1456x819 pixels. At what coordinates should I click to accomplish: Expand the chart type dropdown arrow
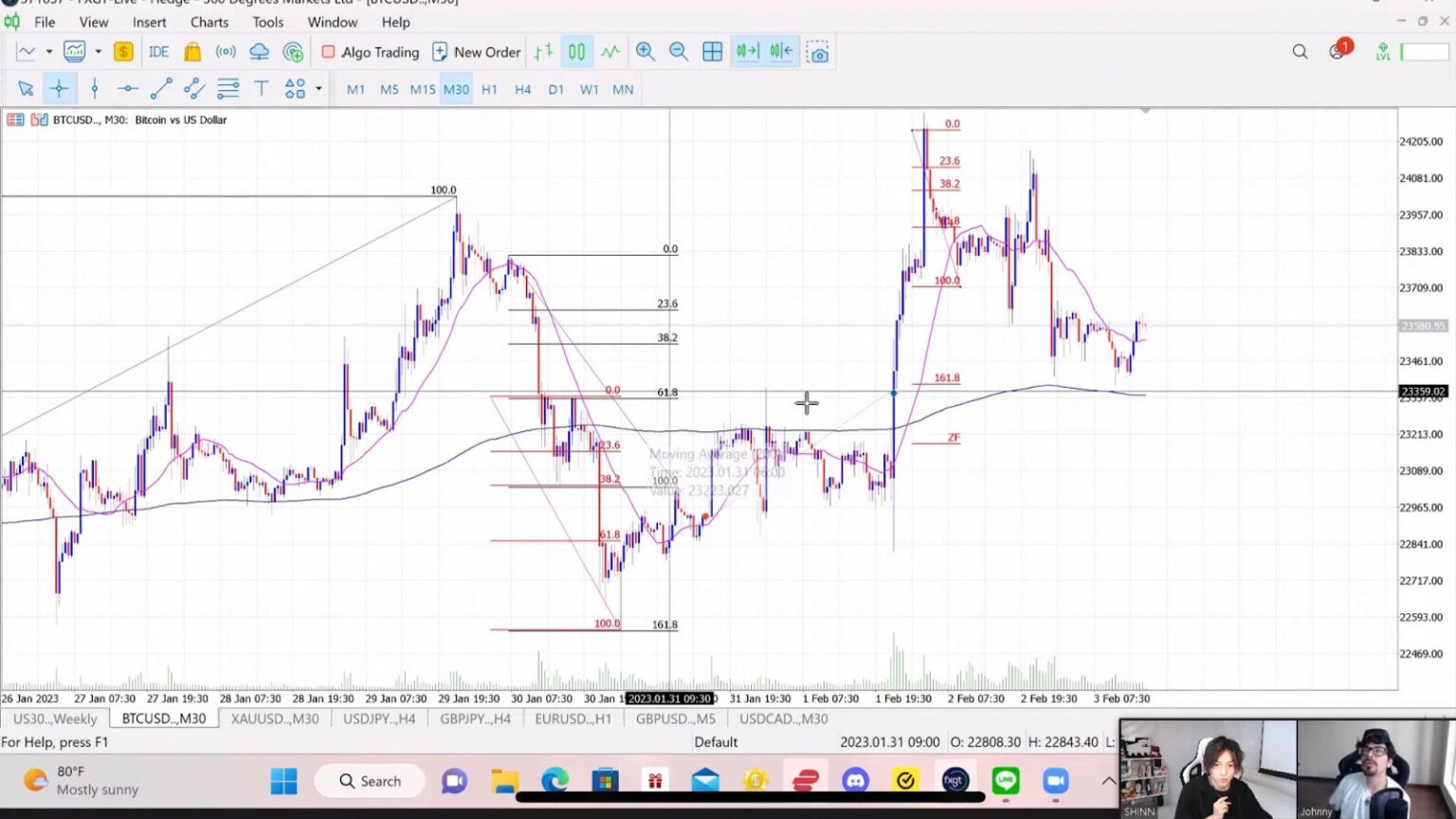48,52
